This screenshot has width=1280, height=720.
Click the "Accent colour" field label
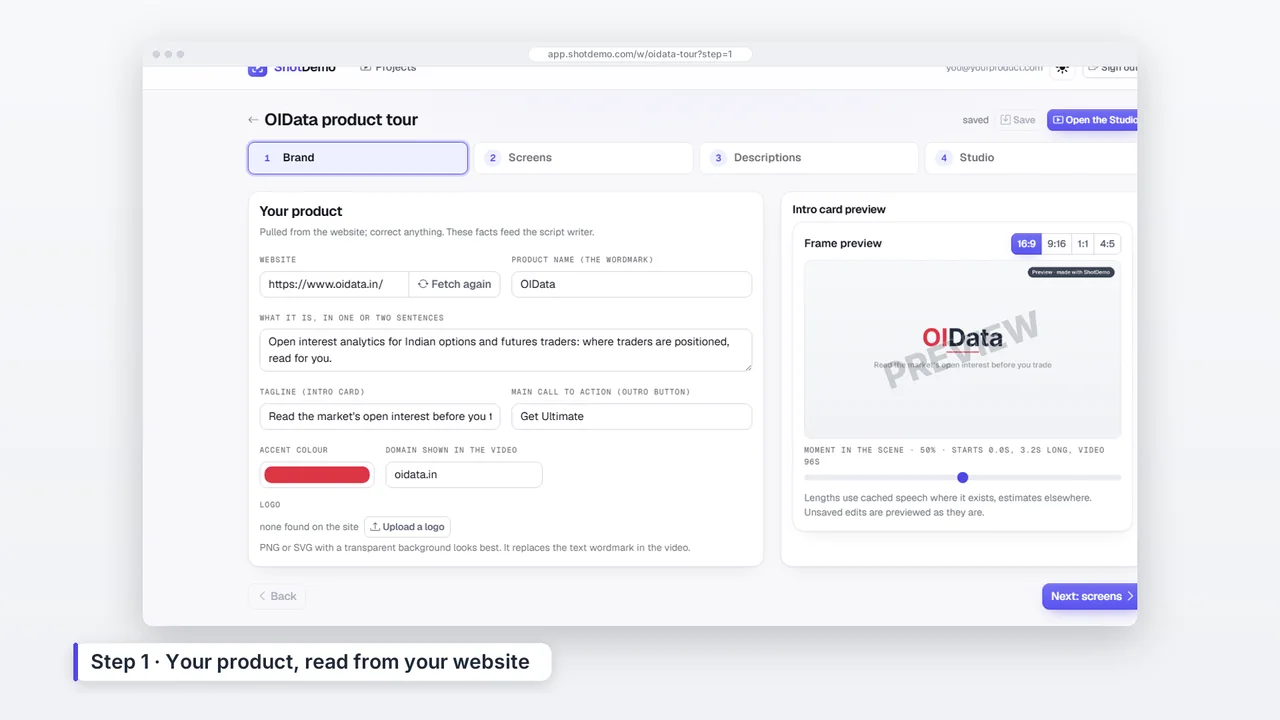point(294,450)
